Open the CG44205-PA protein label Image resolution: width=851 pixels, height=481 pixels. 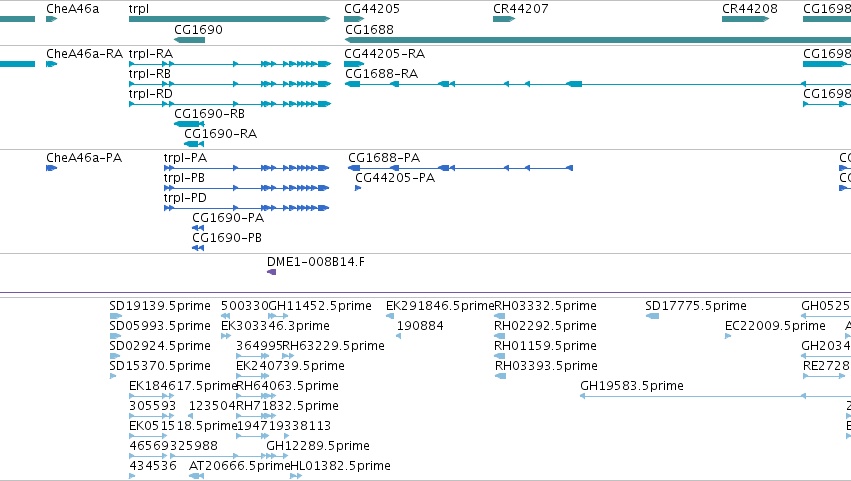pyautogui.click(x=395, y=178)
